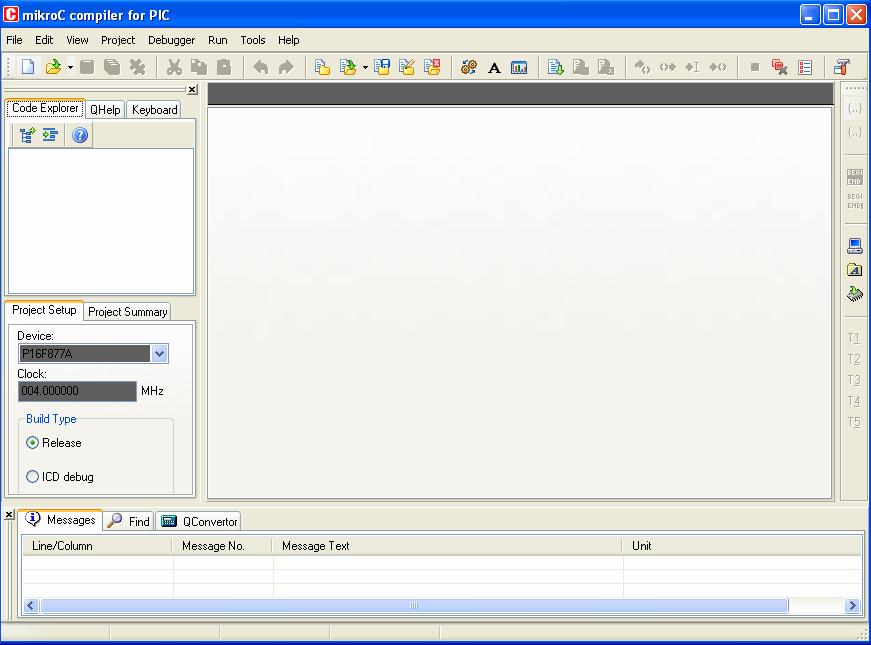Image resolution: width=871 pixels, height=645 pixels.
Task: Switch to the Code Explorer tab
Action: tap(45, 108)
